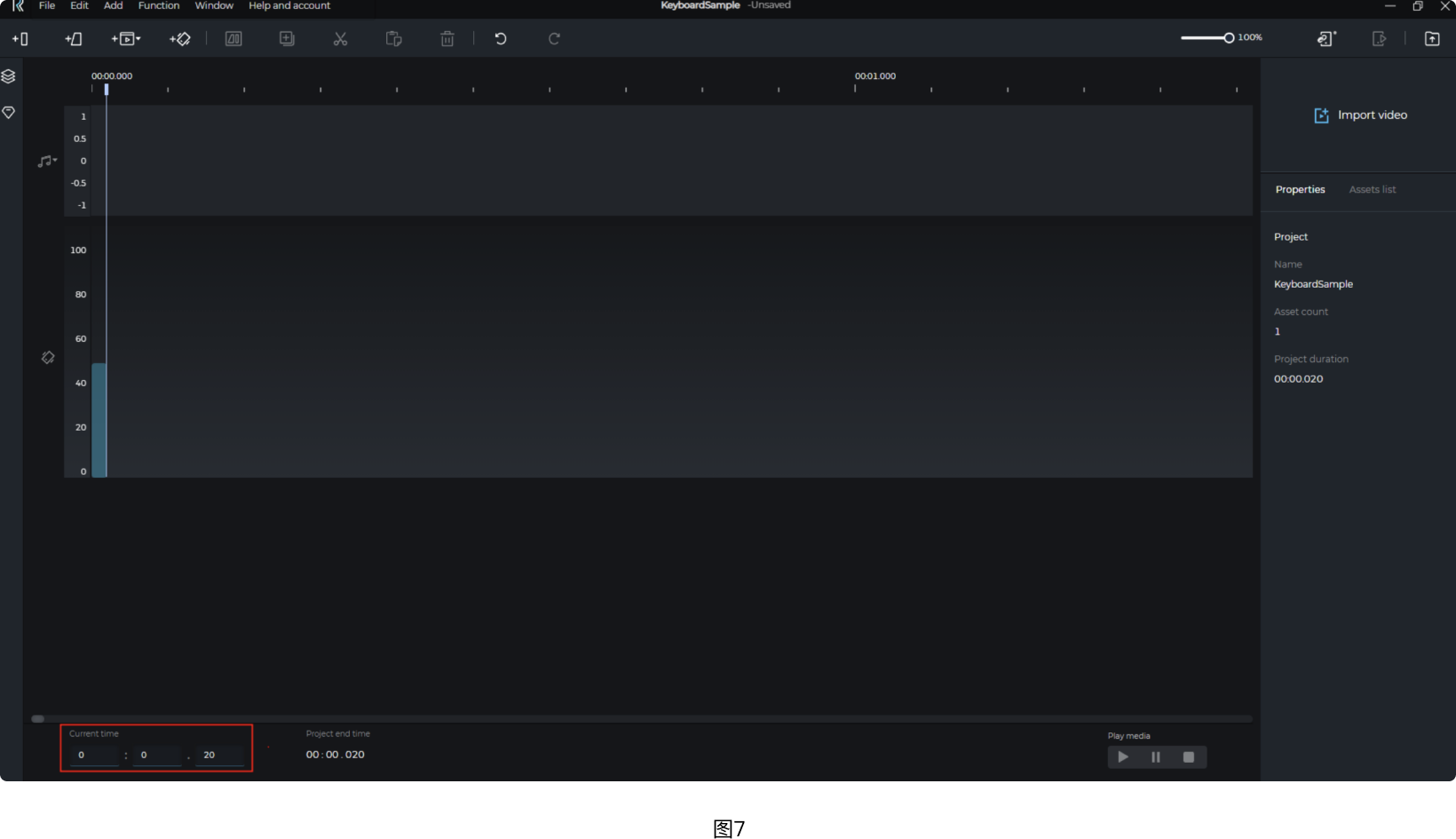Click the paste icon in the toolbar
1456x839 pixels.
(x=393, y=38)
